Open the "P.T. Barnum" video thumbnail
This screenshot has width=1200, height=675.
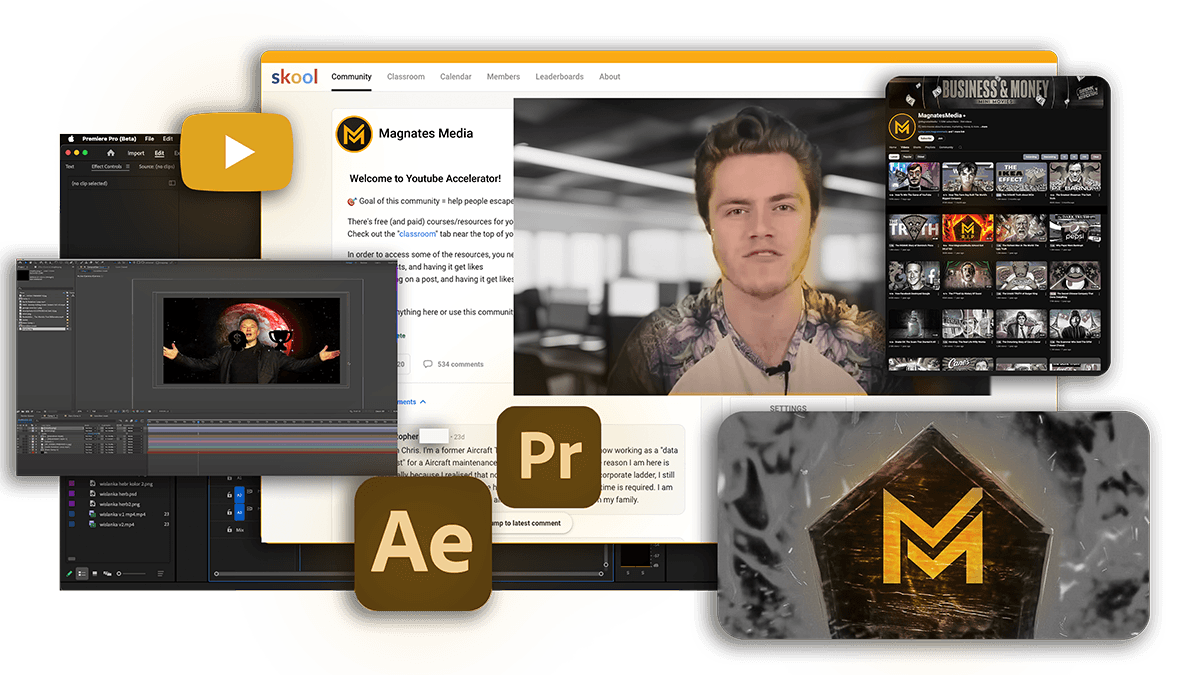click(1075, 177)
